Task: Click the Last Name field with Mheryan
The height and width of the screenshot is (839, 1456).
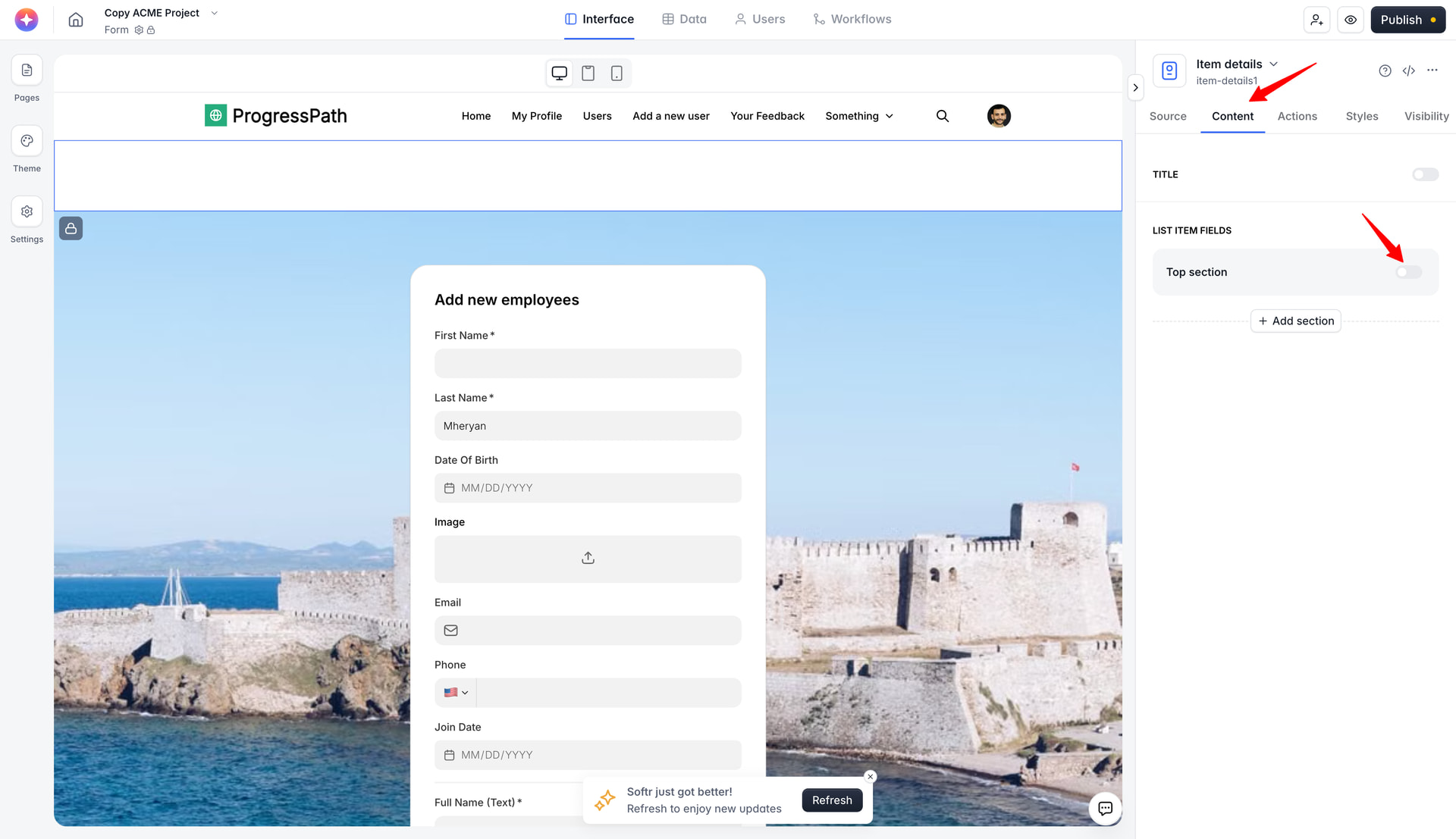Action: [x=588, y=426]
